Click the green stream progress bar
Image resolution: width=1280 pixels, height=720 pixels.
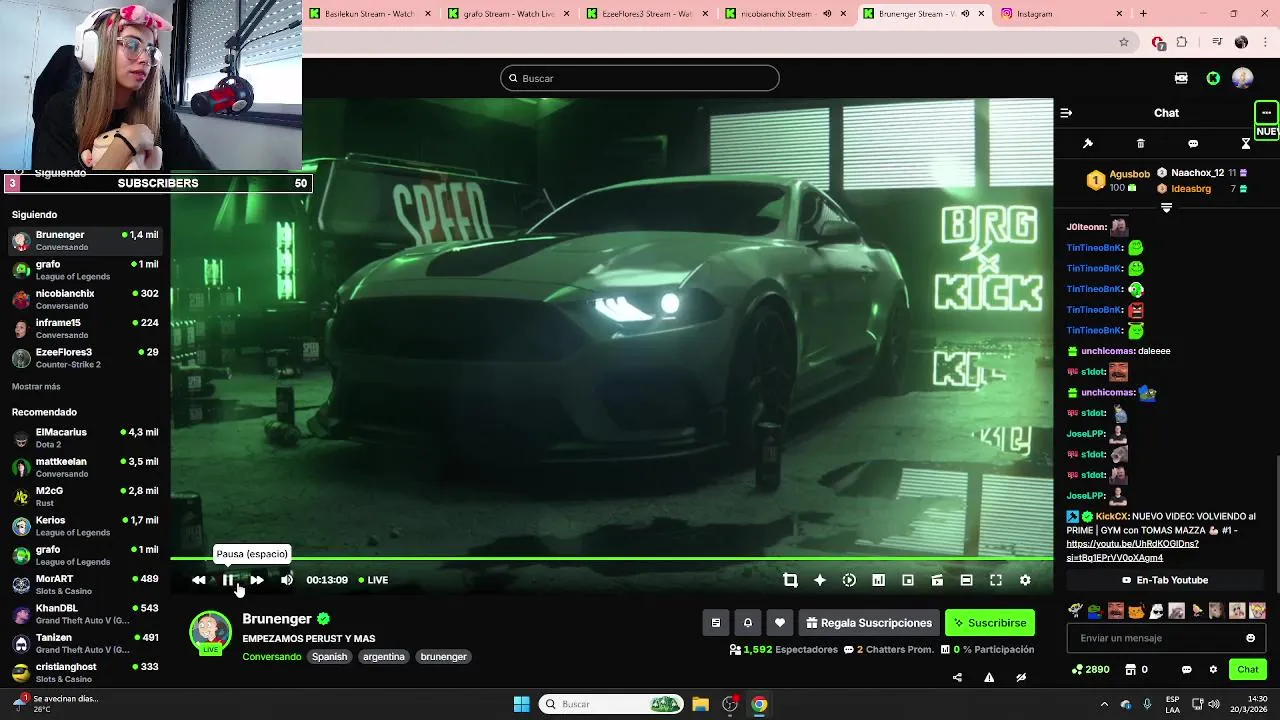(611, 559)
